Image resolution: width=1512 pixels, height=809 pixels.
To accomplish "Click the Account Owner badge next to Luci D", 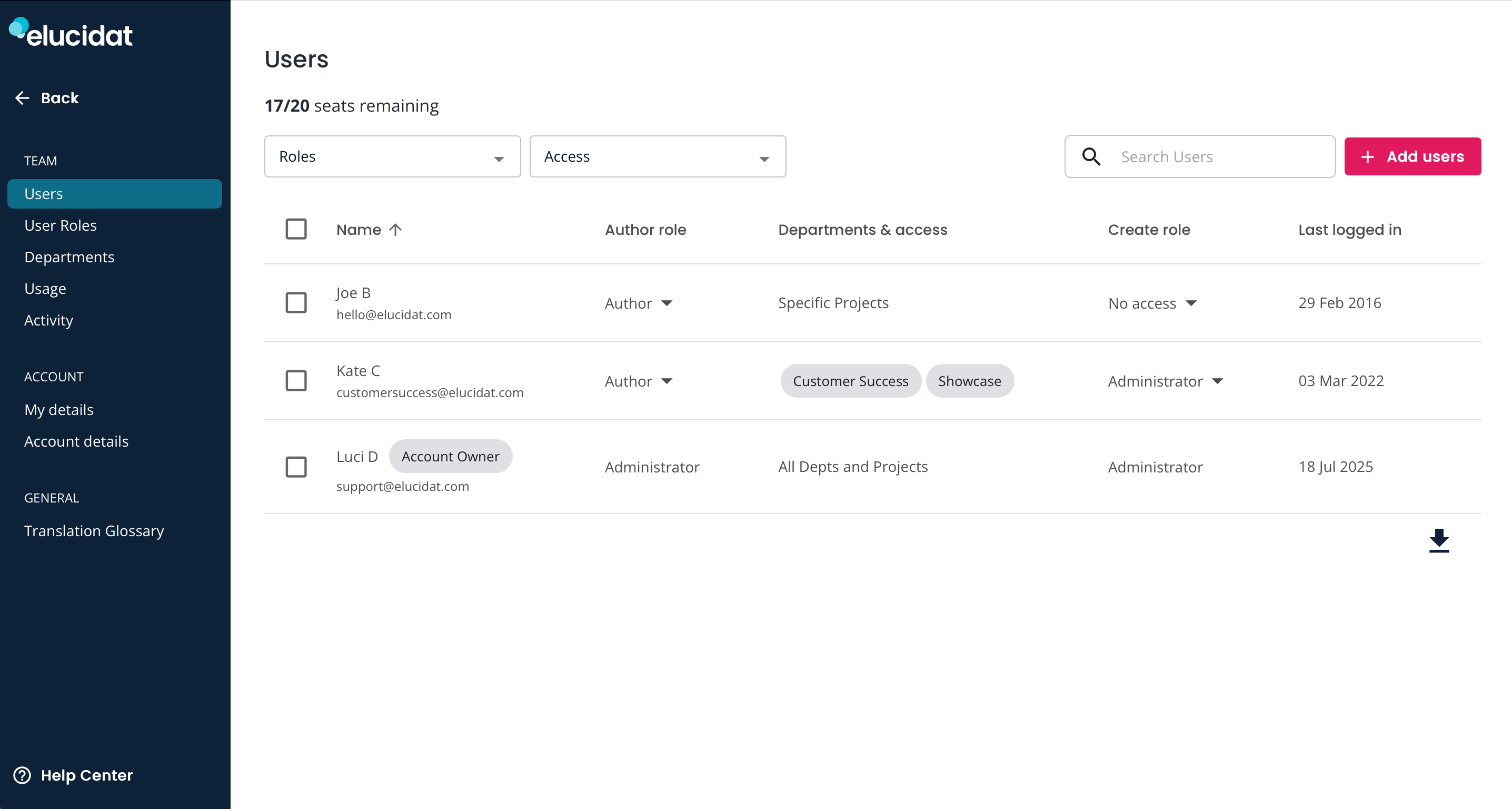I will click(451, 456).
